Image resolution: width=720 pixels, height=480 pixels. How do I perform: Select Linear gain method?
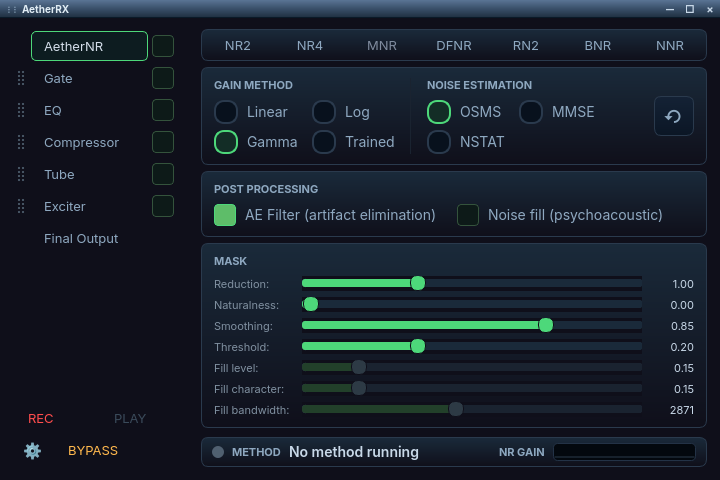pos(226,112)
